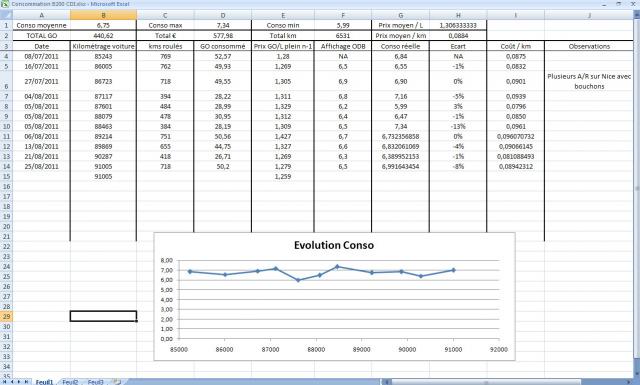Switch to the Feuil3 sheet tab
The image size is (640, 385).
click(96, 382)
